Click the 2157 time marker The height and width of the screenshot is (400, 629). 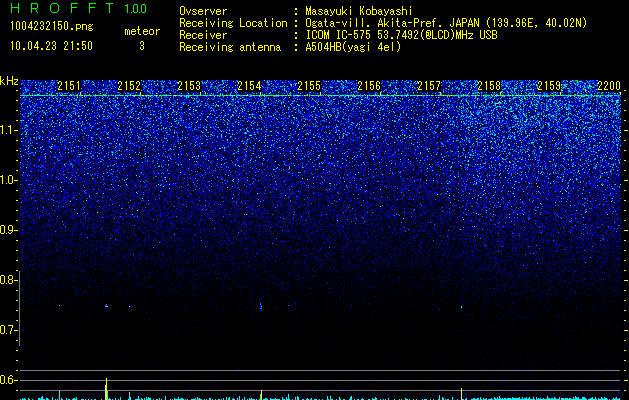429,86
